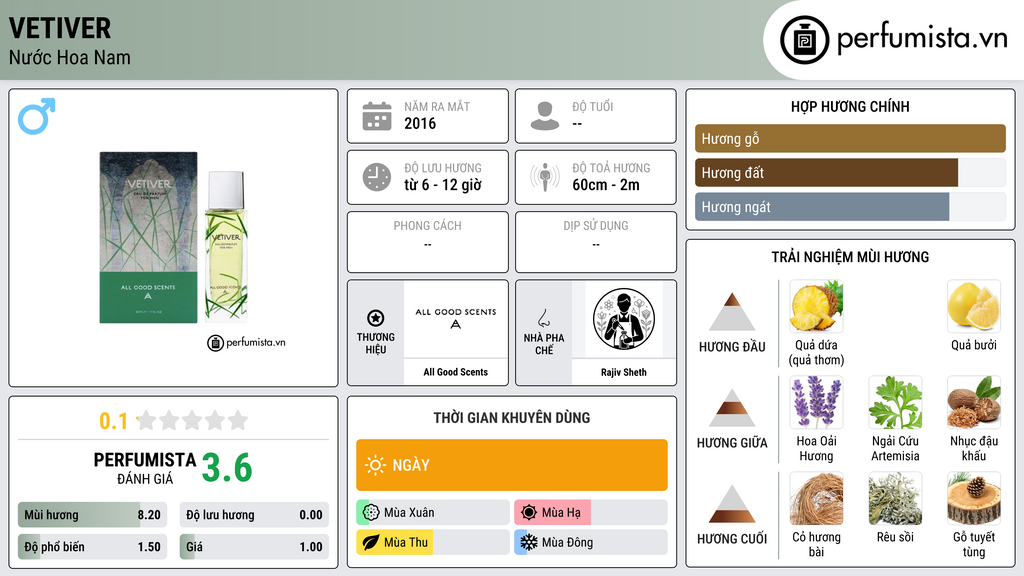Open the All Good Scents brand name link

[x=456, y=372]
